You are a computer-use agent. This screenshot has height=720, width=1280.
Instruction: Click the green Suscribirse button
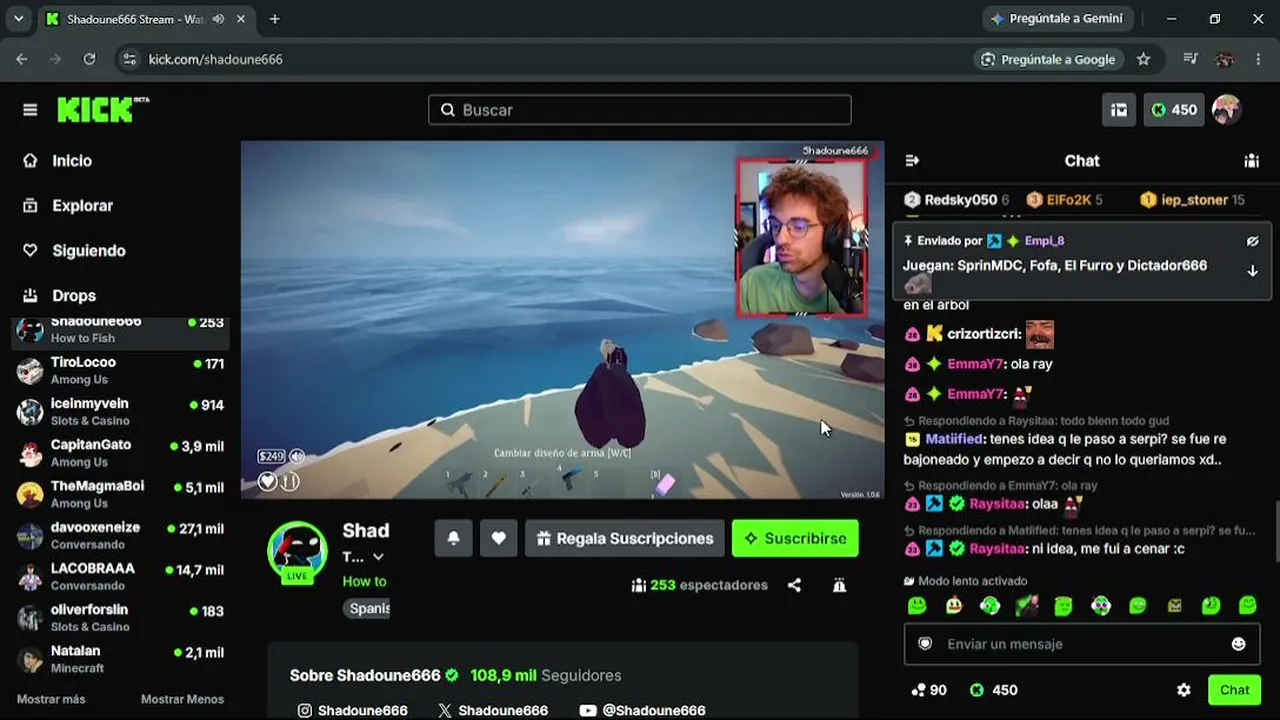795,538
